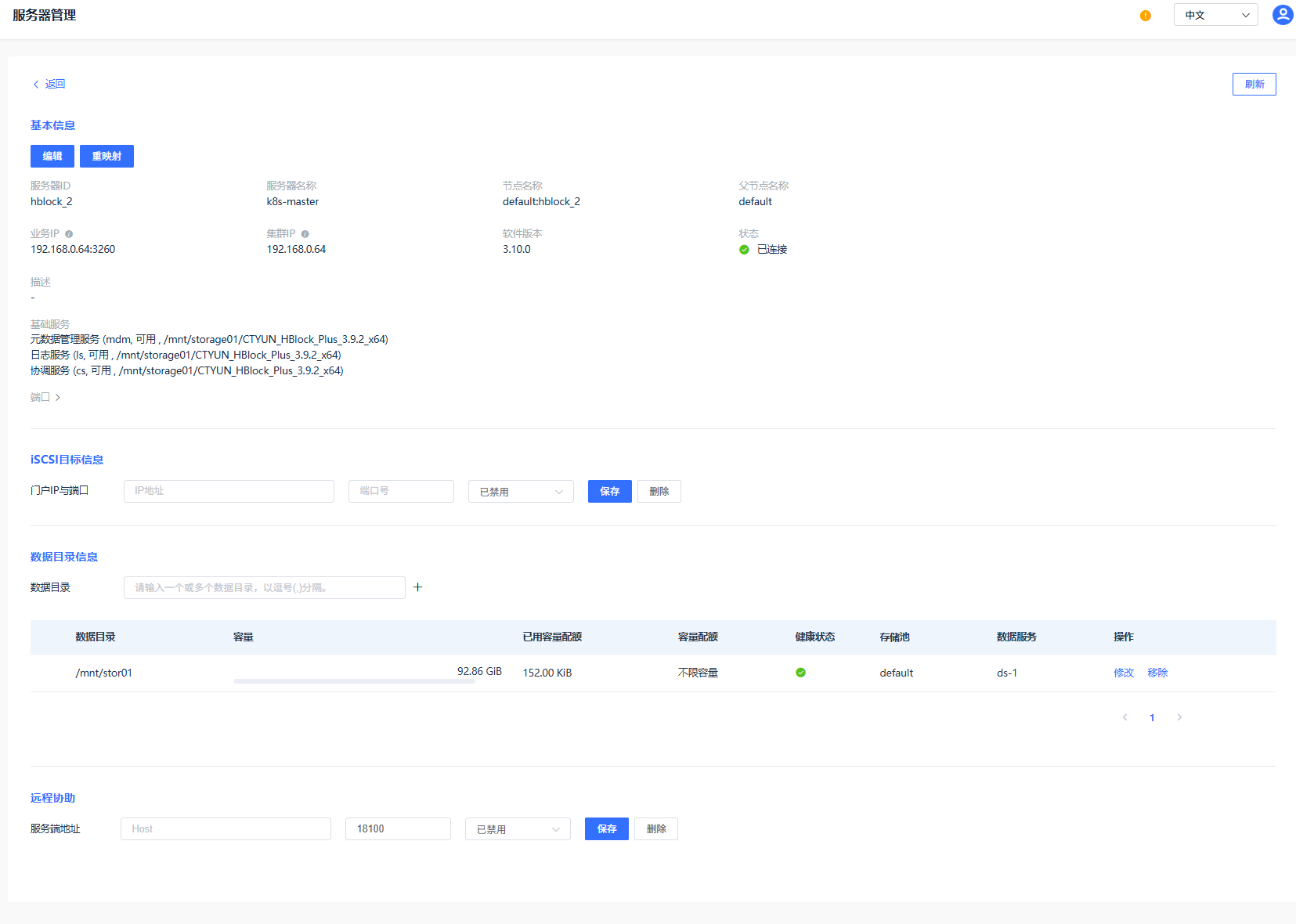Click the 刷新 refresh button
1296x924 pixels.
point(1254,84)
